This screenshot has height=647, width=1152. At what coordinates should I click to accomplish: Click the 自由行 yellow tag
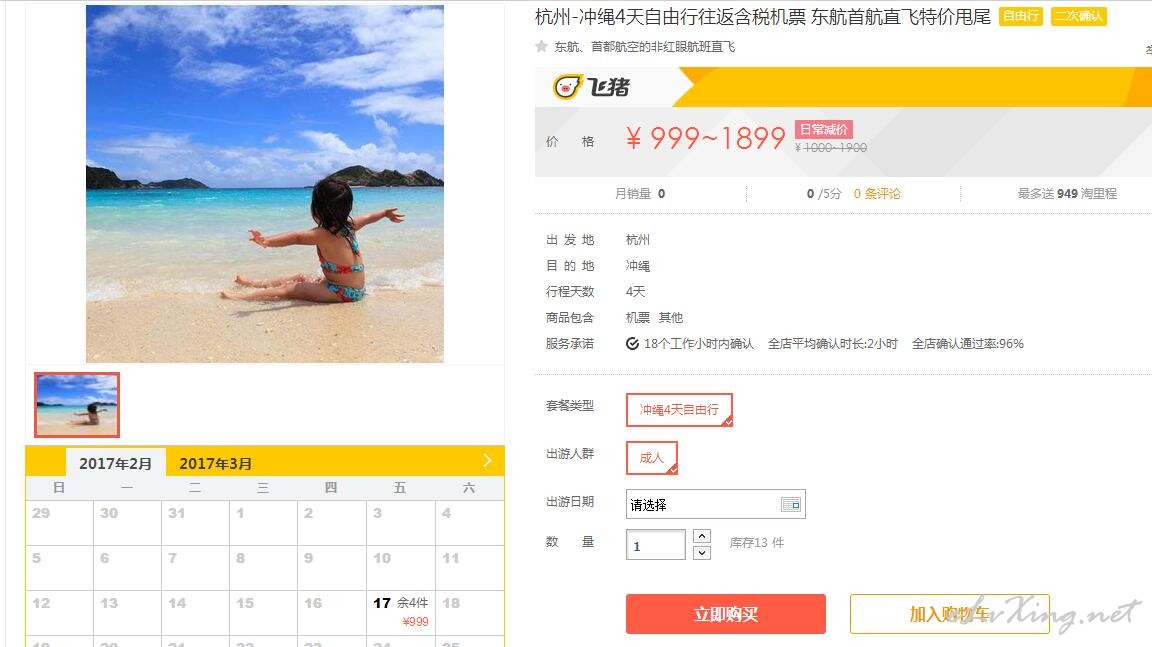1020,16
